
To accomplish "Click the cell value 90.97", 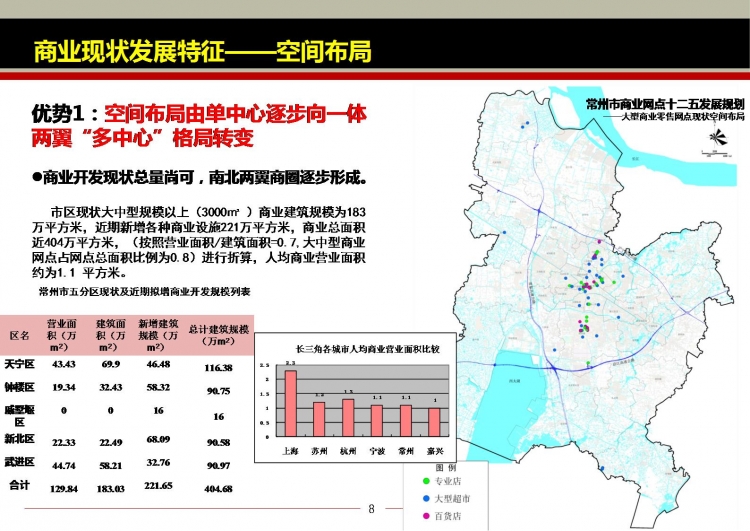I will tap(219, 465).
